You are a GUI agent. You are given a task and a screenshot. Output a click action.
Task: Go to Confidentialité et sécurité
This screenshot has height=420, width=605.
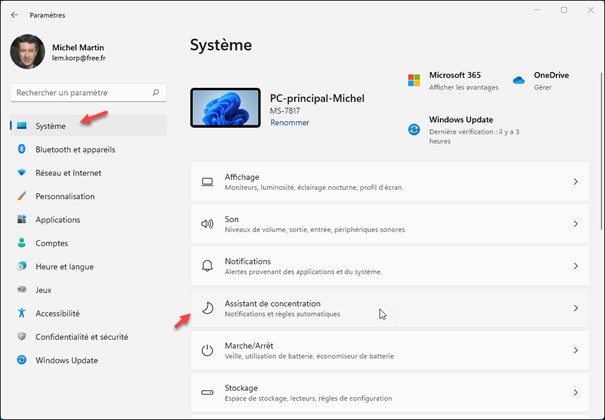[81, 337]
